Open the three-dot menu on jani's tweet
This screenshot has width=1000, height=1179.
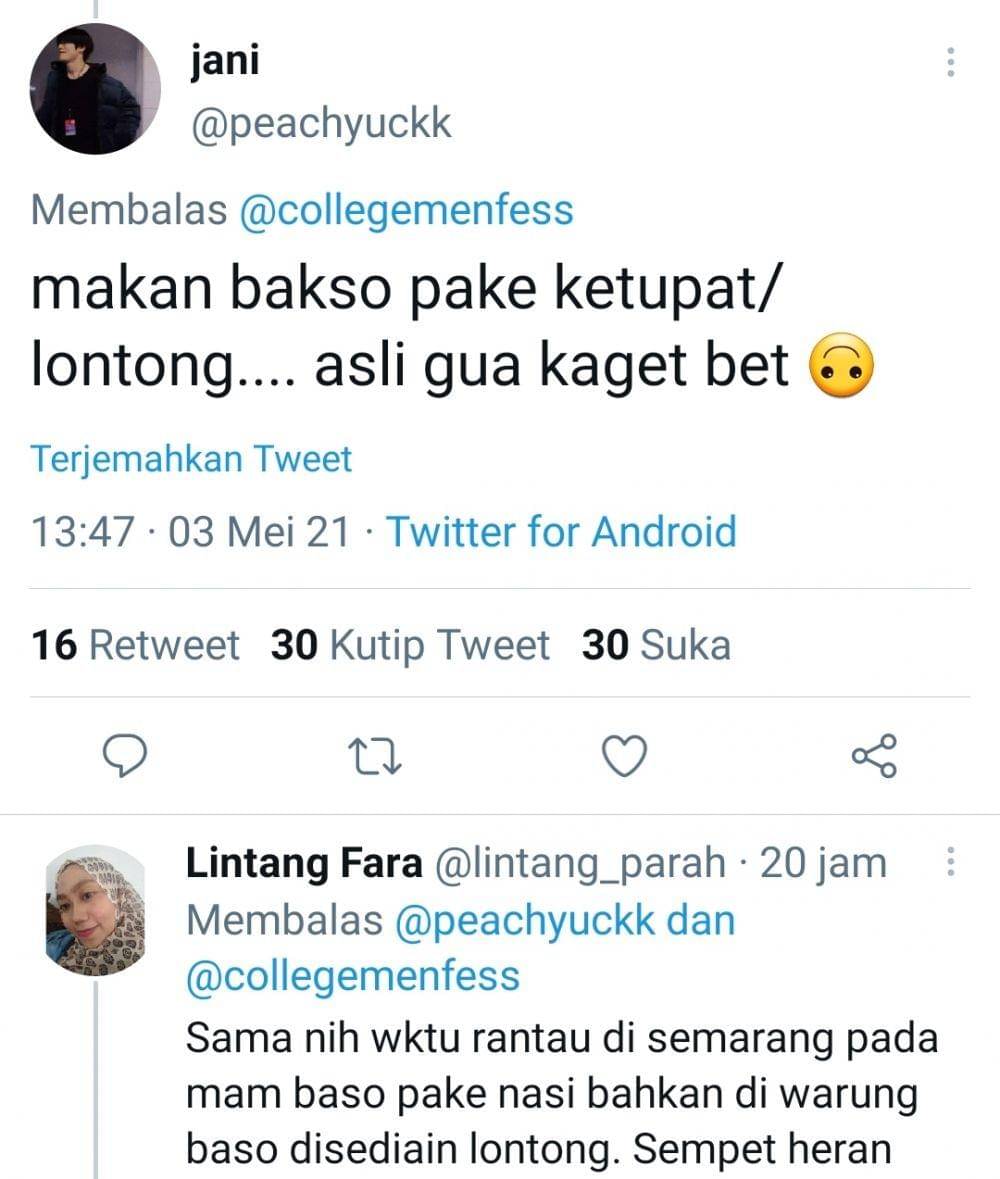(949, 62)
